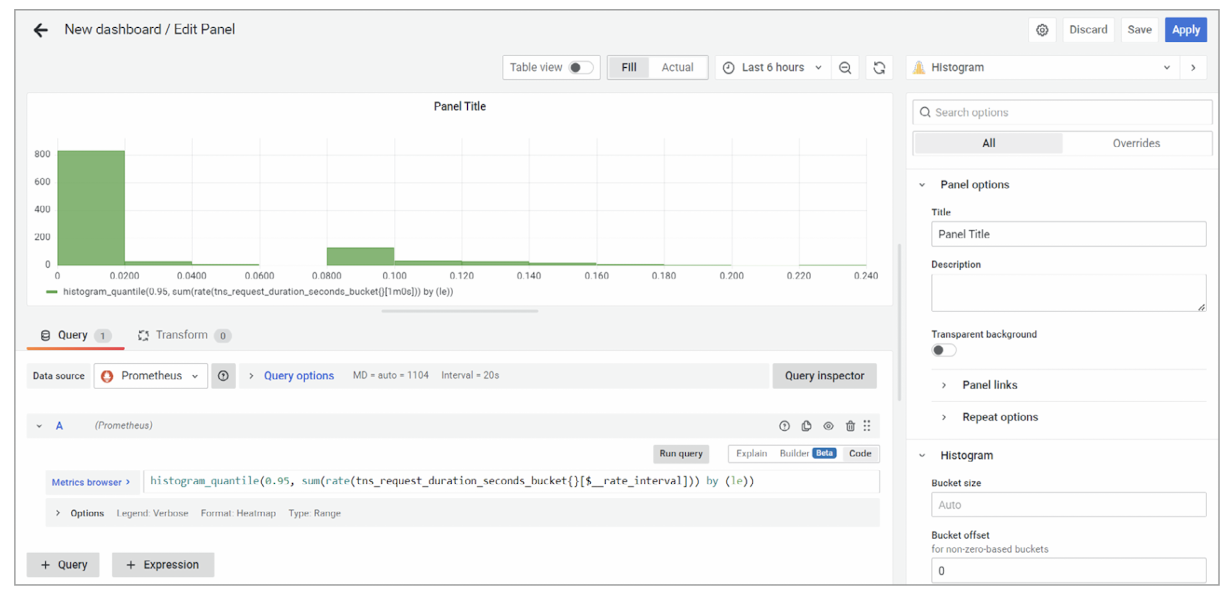Click the Panel Title chart header
Viewport: 1228px width, 594px height.
click(460, 106)
